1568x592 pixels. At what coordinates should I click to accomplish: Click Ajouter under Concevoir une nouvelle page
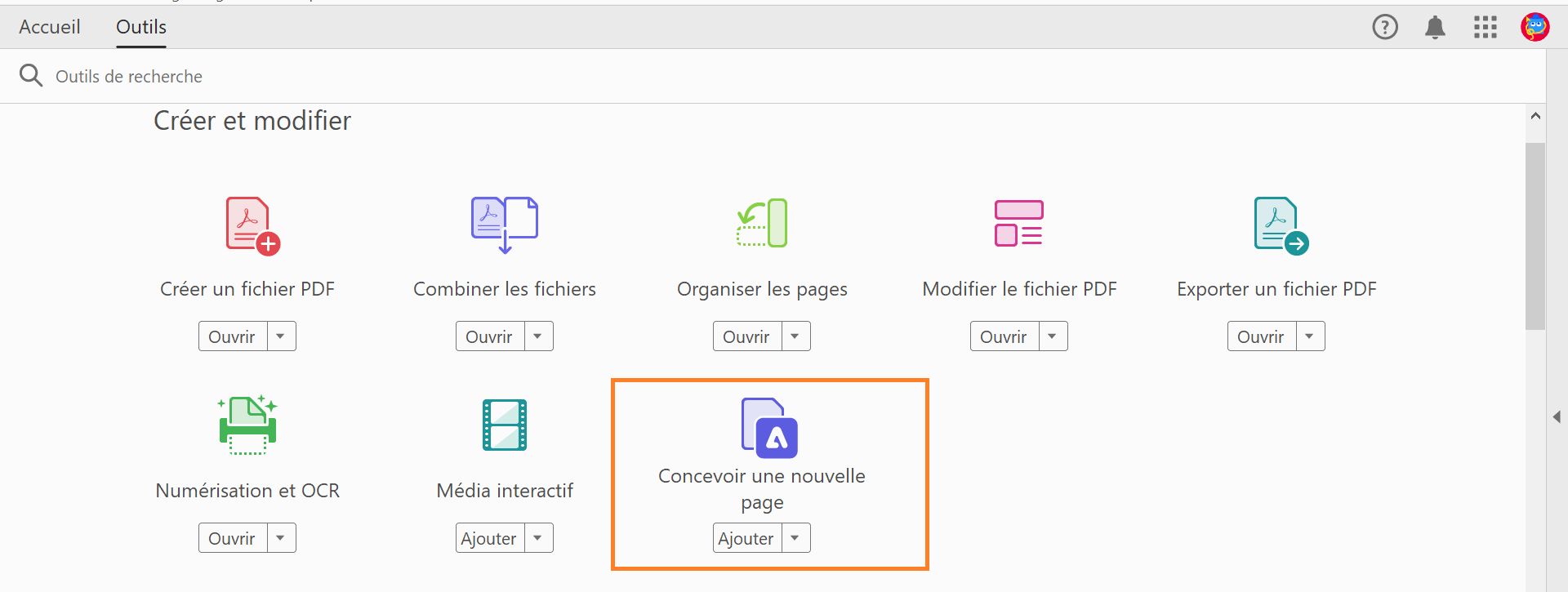point(746,537)
